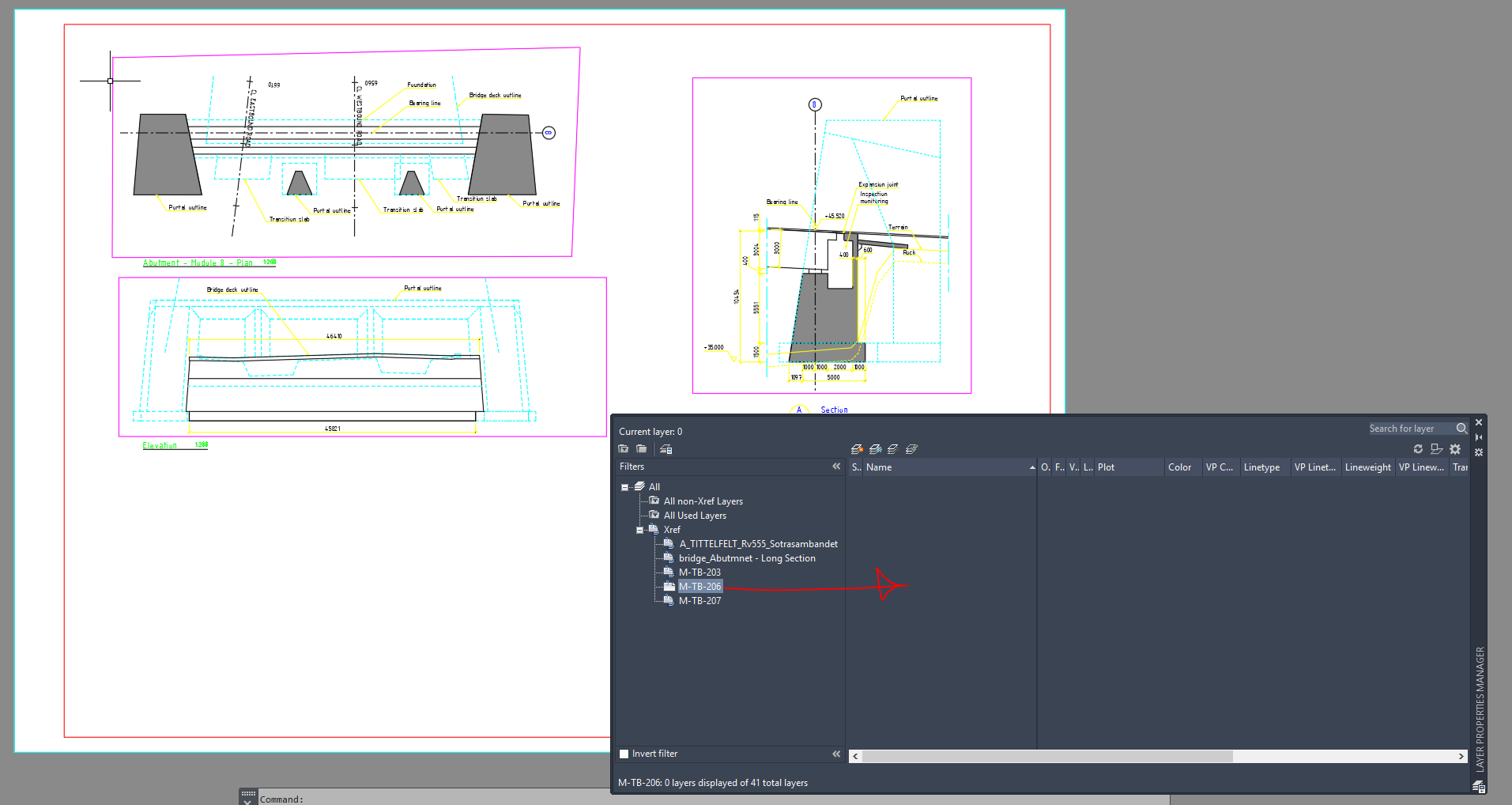Collapse the Filters pane
This screenshot has width=1512, height=805.
coord(835,466)
